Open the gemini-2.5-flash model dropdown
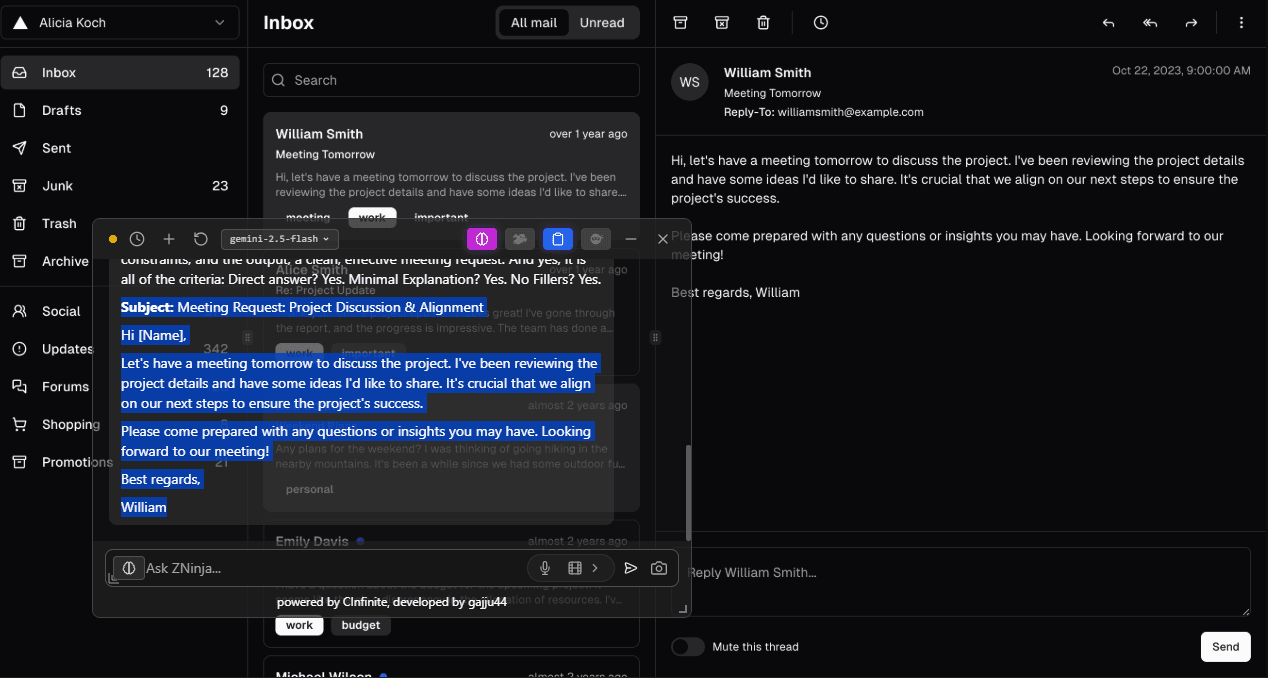Screen dimensions: 1268x678 coord(279,238)
